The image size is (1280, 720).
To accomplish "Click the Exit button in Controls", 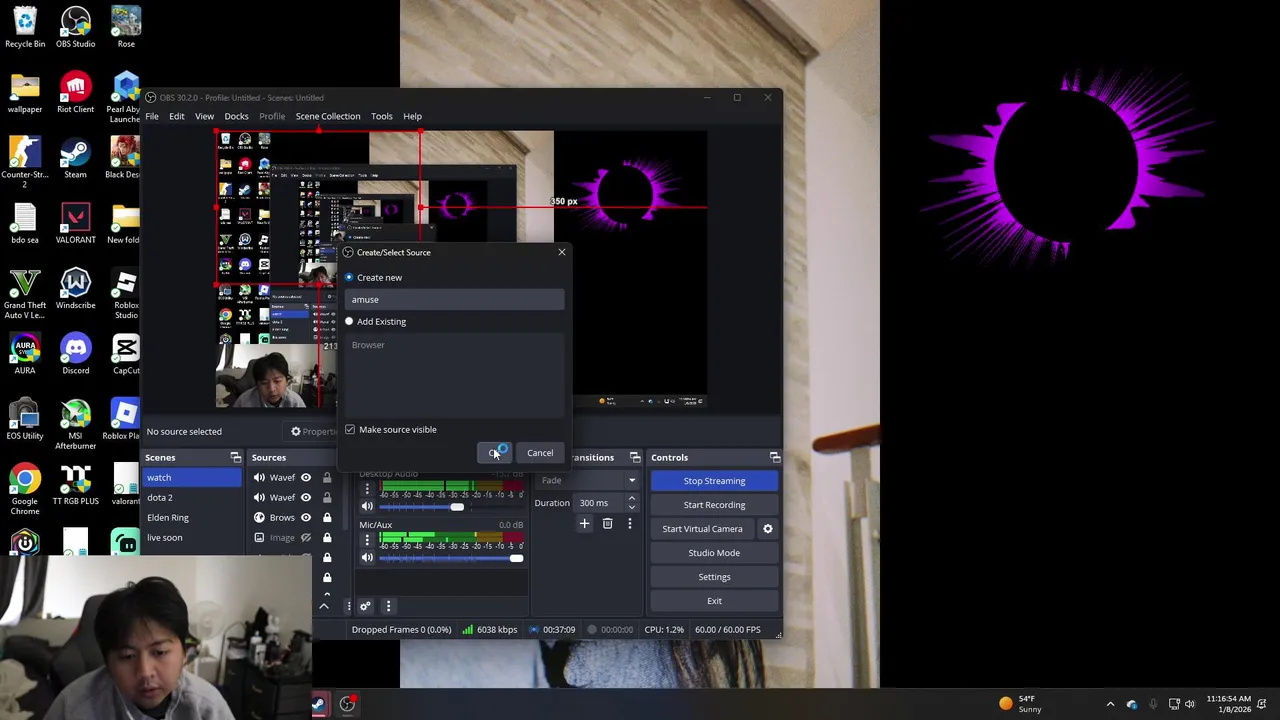I will [x=714, y=601].
